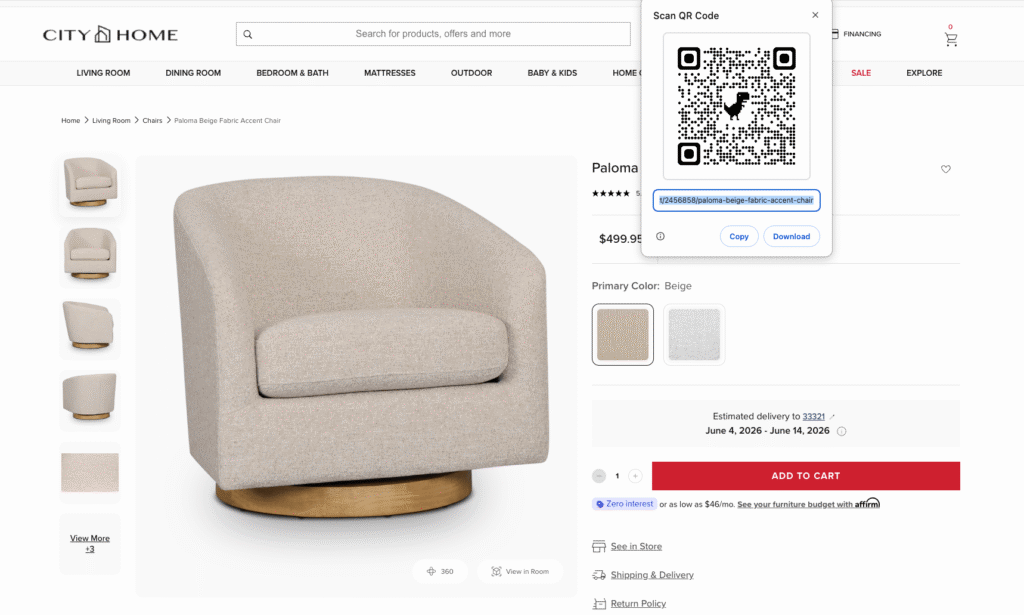The height and width of the screenshot is (615, 1024).
Task: Click the Copy button in QR popup
Action: pyautogui.click(x=739, y=236)
